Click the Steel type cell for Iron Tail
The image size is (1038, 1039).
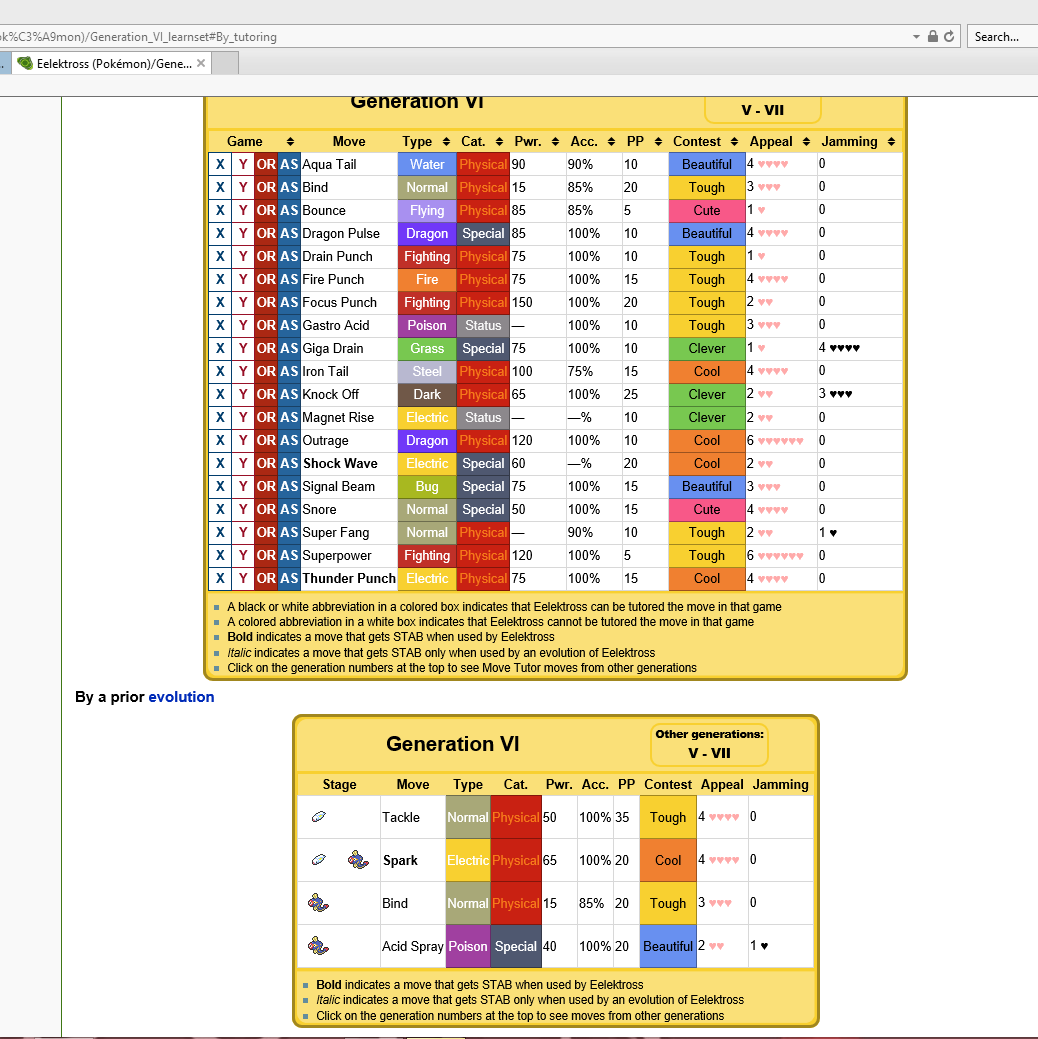click(427, 371)
